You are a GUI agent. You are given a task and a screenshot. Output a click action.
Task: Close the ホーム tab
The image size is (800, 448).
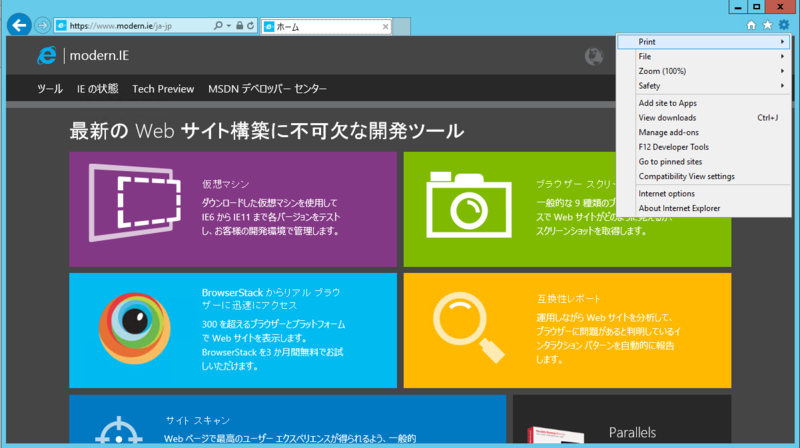385,27
